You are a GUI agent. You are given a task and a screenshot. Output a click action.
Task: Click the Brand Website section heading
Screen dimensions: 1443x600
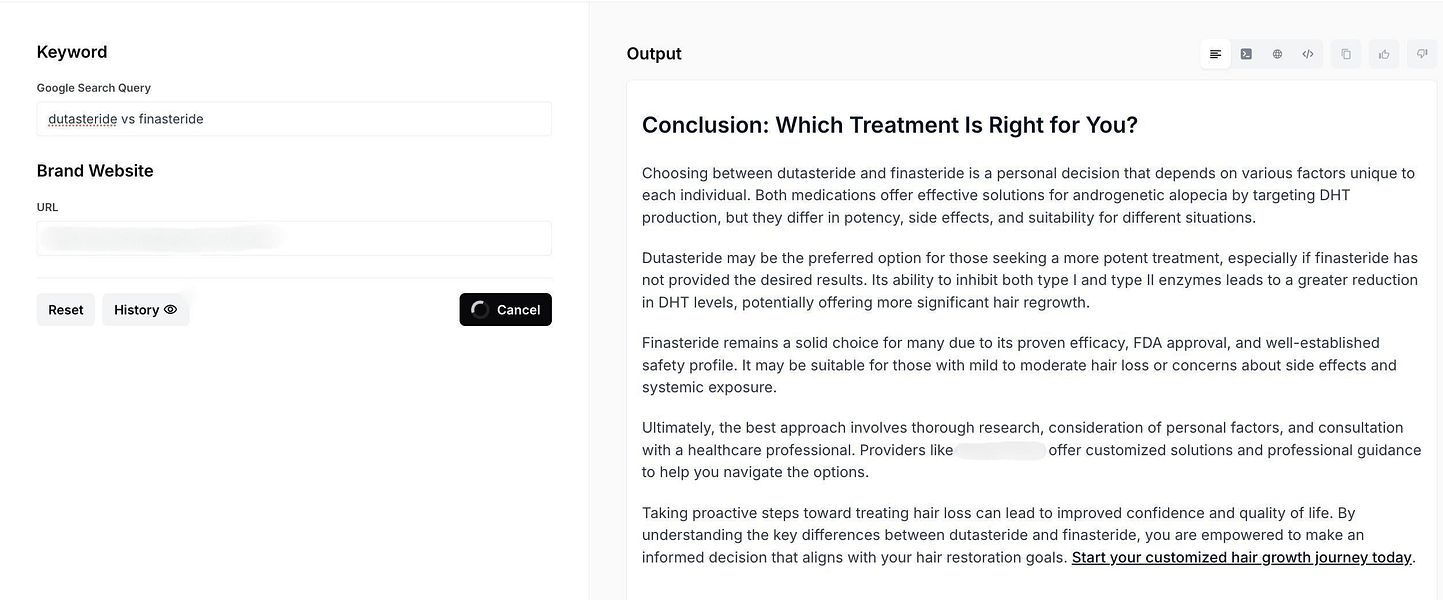[95, 171]
